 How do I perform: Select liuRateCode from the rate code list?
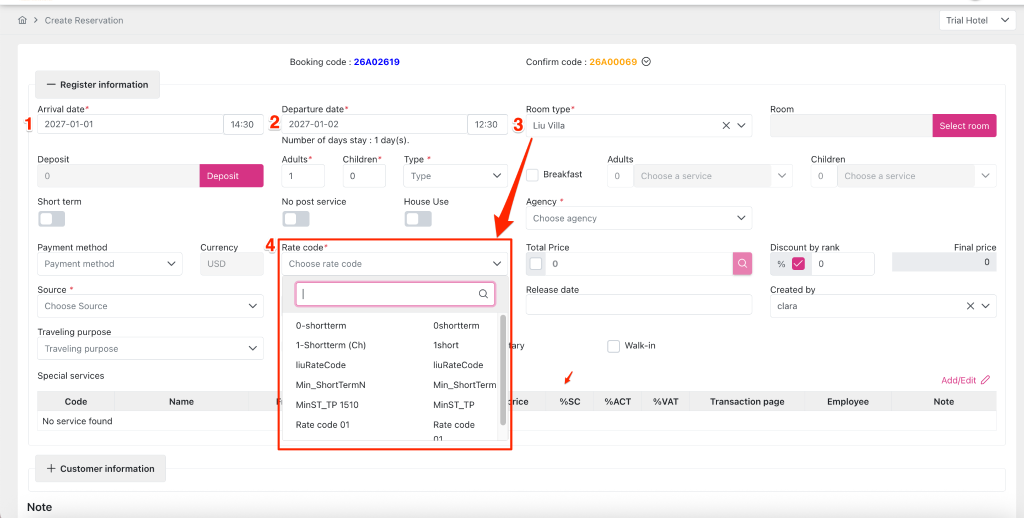[x=321, y=365]
